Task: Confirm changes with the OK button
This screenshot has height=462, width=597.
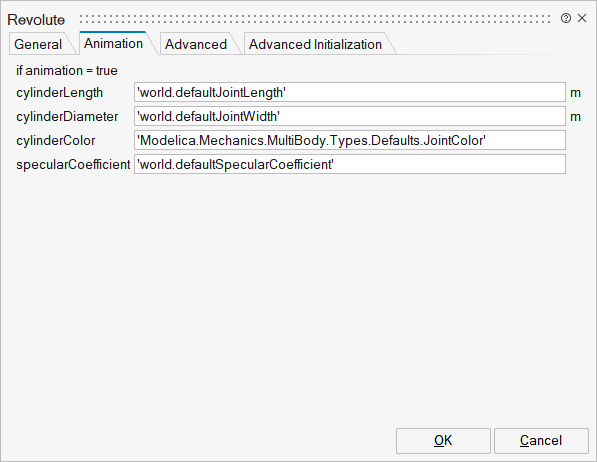Action: tap(443, 441)
